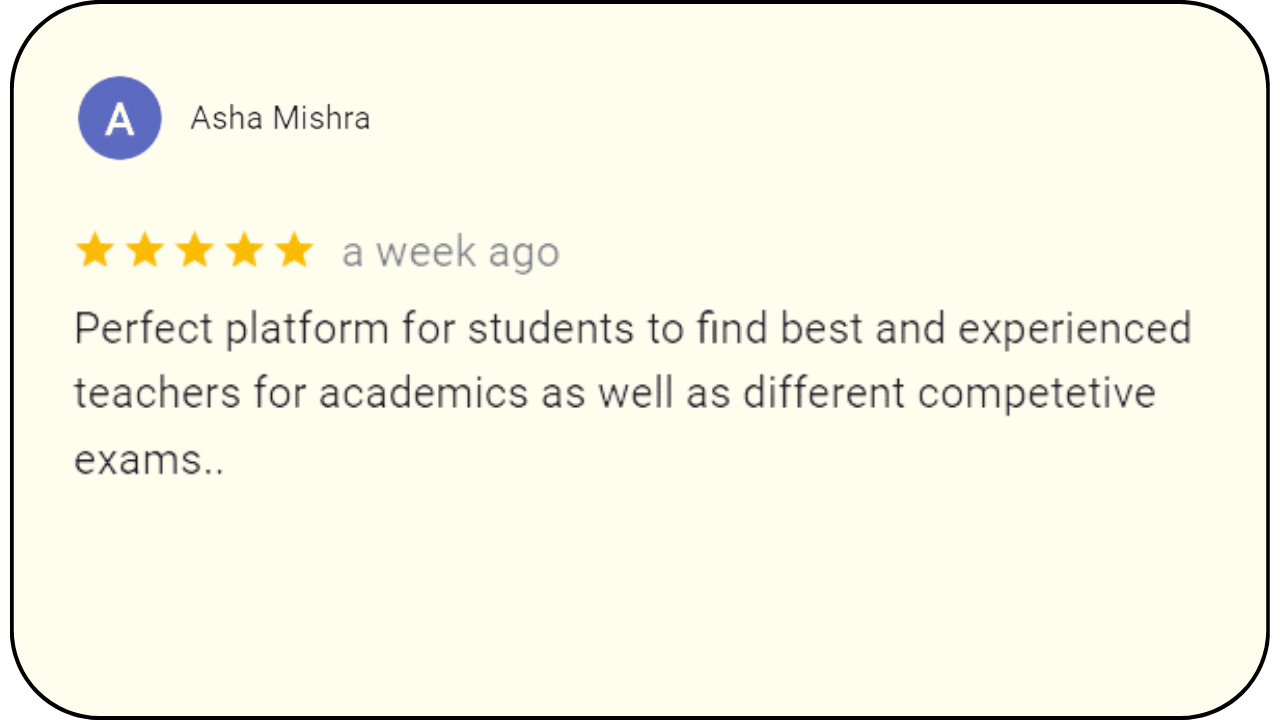This screenshot has height=720, width=1280.
Task: Click the word 'exams..' on last line
Action: coord(149,460)
